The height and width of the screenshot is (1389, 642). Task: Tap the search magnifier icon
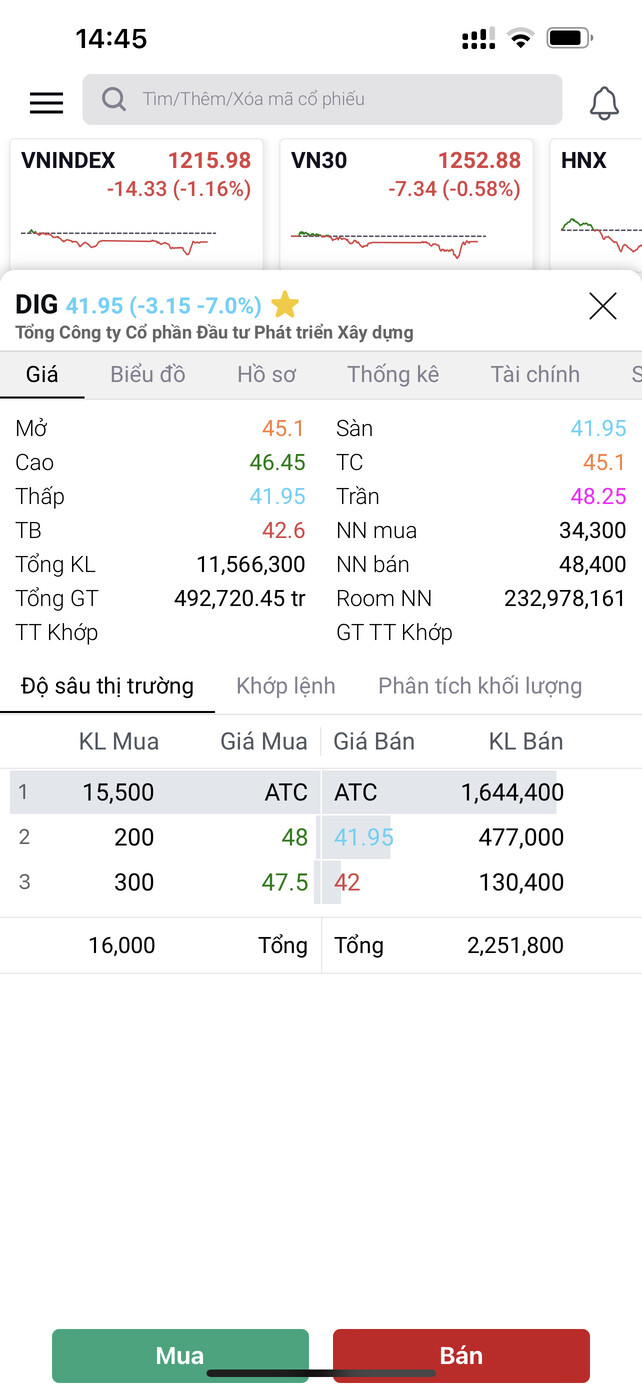click(x=114, y=99)
